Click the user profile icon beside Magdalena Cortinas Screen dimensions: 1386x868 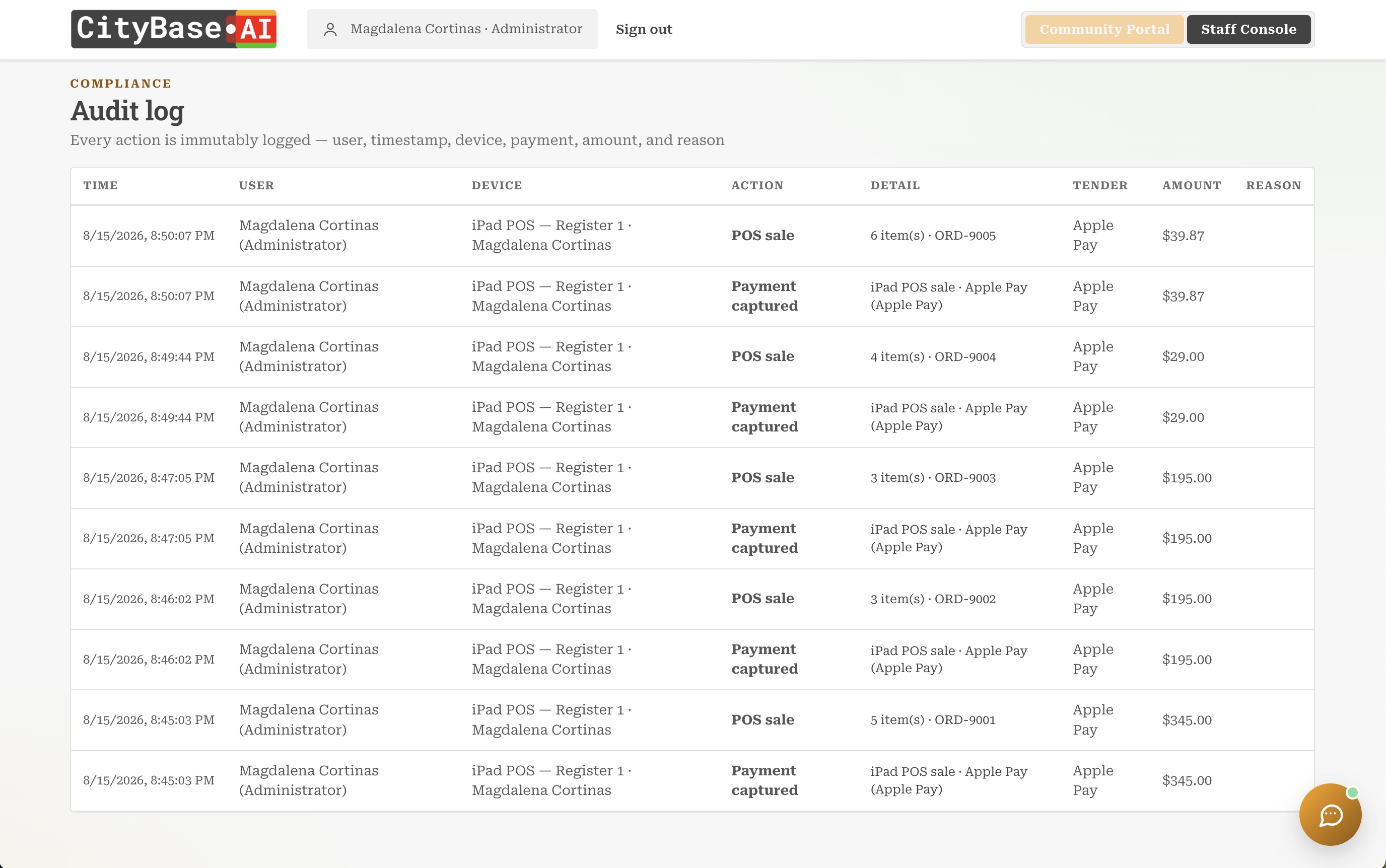coord(330,29)
